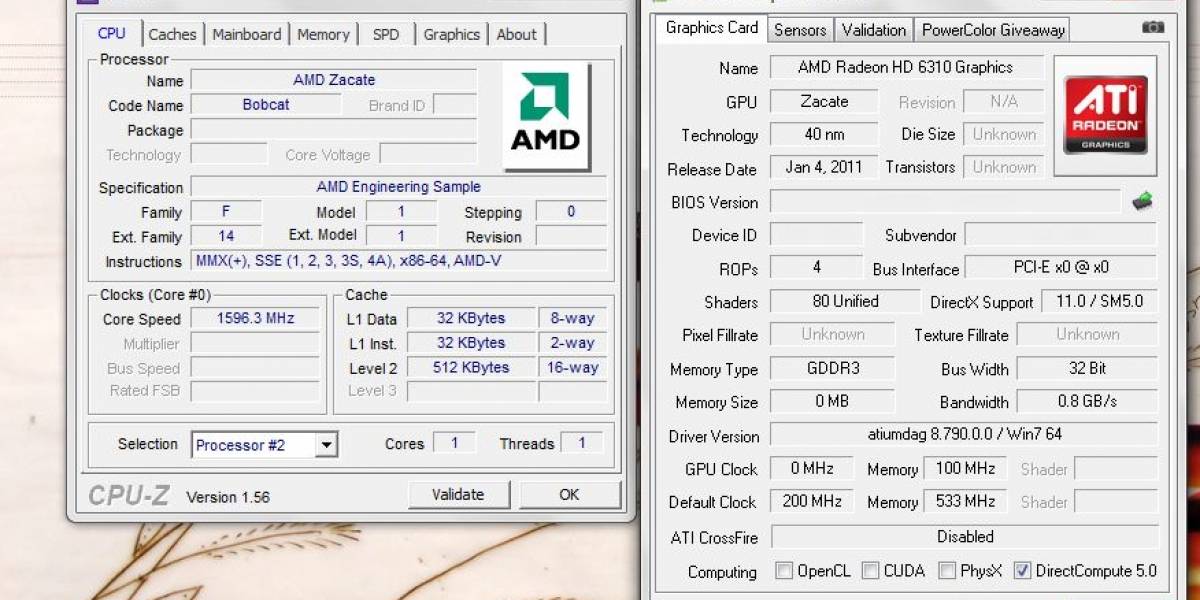Viewport: 1200px width, 600px height.
Task: Click the 16-way cache associativity value
Action: [x=573, y=368]
